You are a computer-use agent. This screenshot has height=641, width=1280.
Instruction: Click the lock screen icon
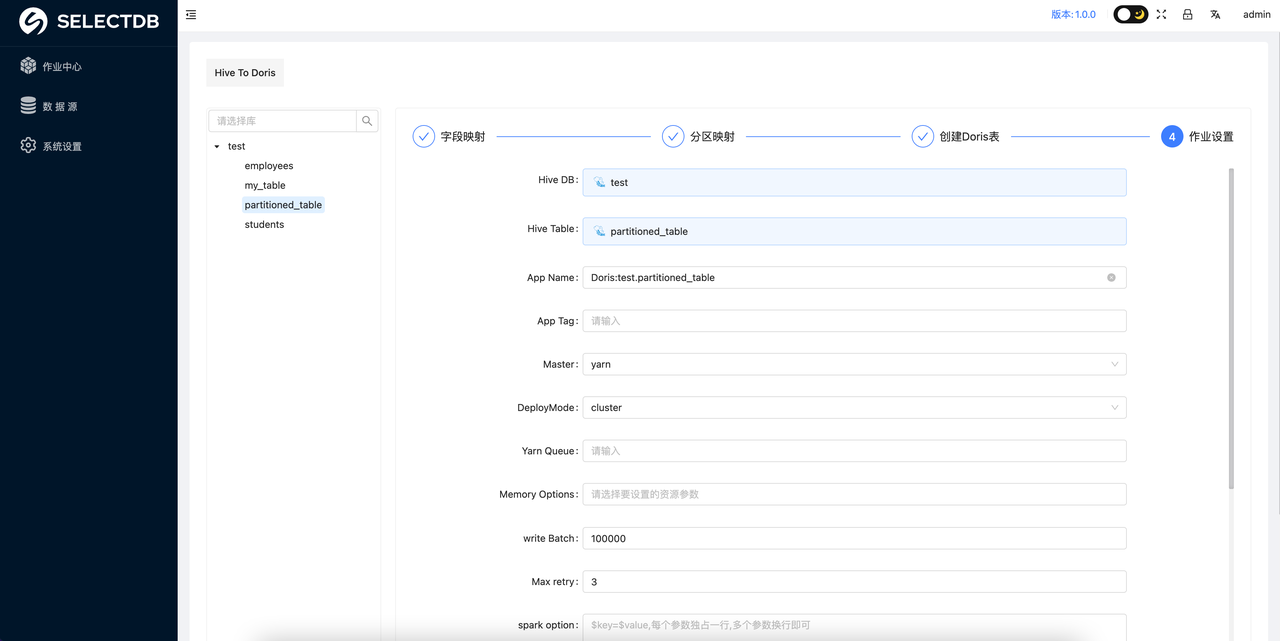[x=1188, y=14]
